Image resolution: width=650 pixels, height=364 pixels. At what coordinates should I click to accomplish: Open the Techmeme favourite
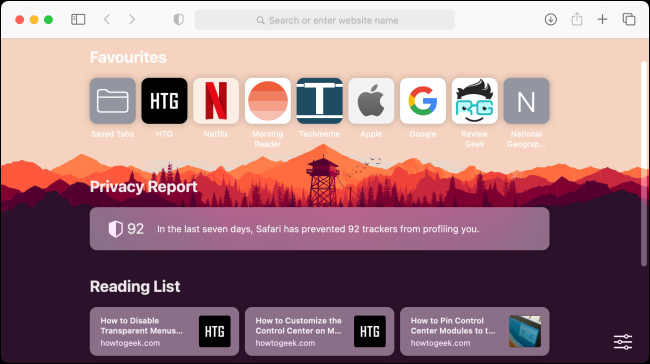tap(320, 101)
